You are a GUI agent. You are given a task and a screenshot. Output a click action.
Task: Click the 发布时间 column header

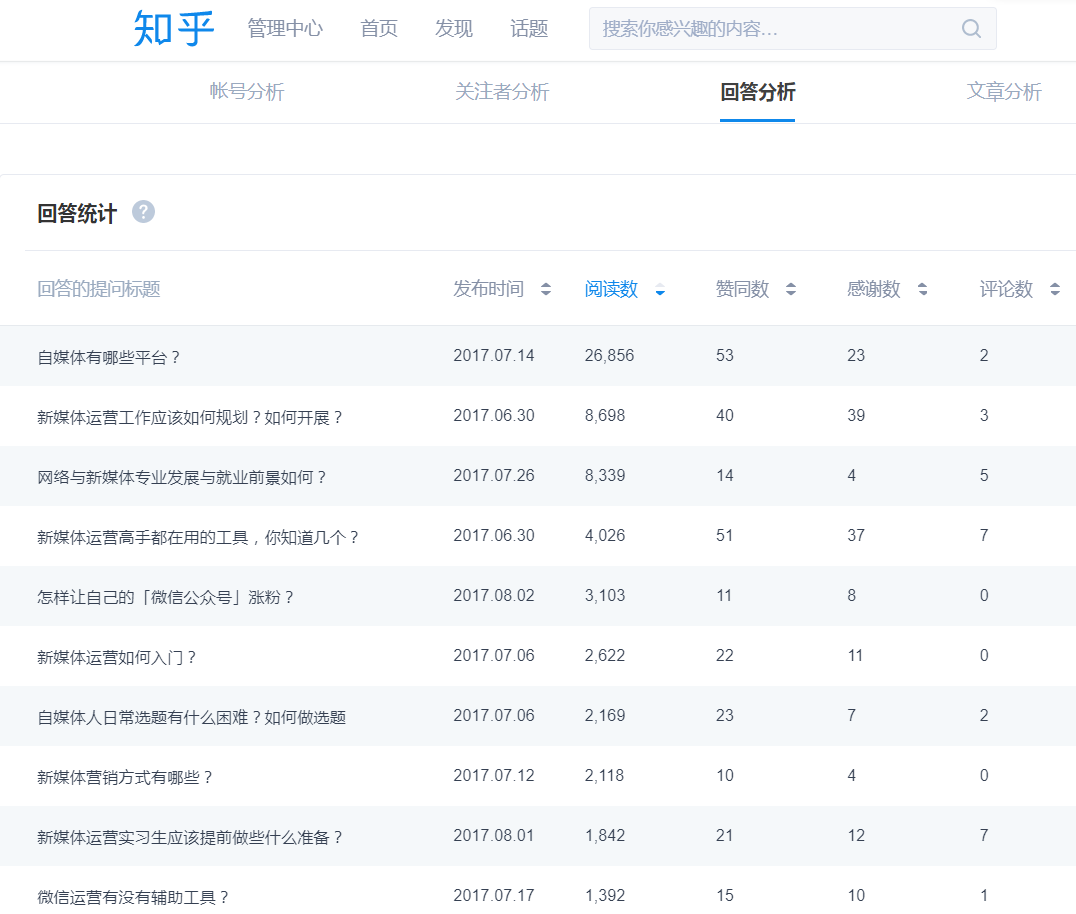point(489,289)
